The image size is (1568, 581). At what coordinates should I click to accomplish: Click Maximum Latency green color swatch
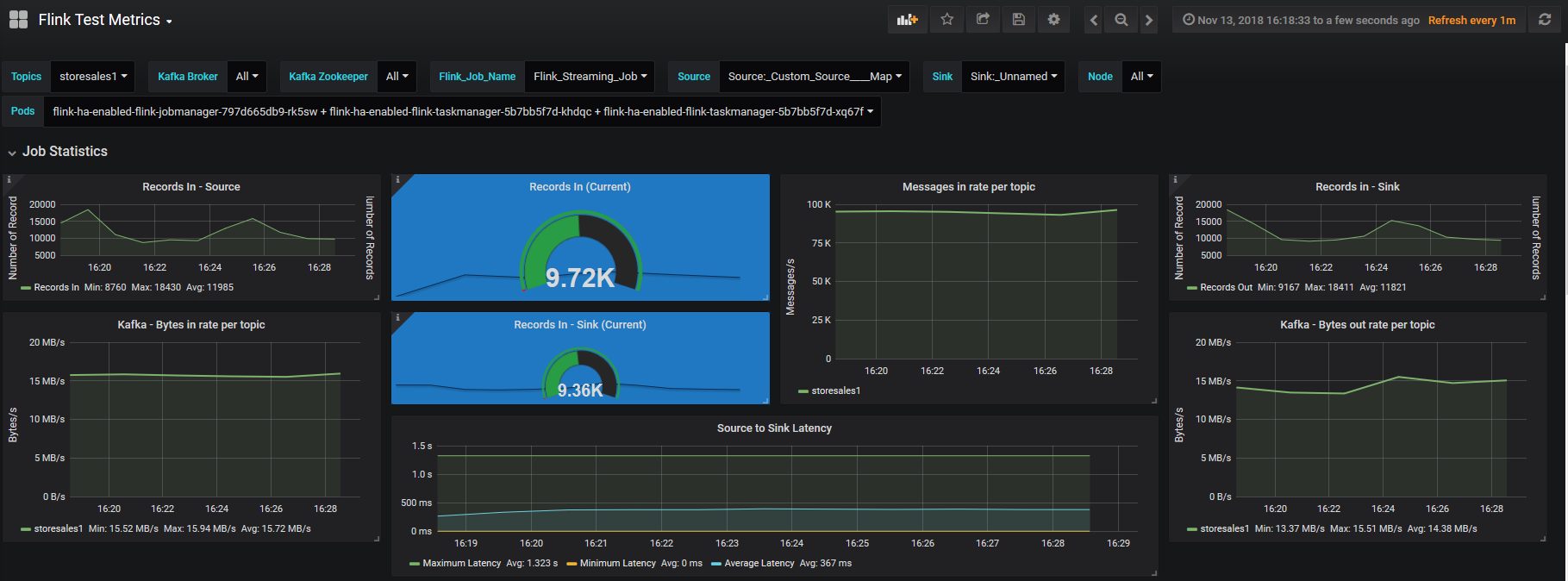coord(415,564)
